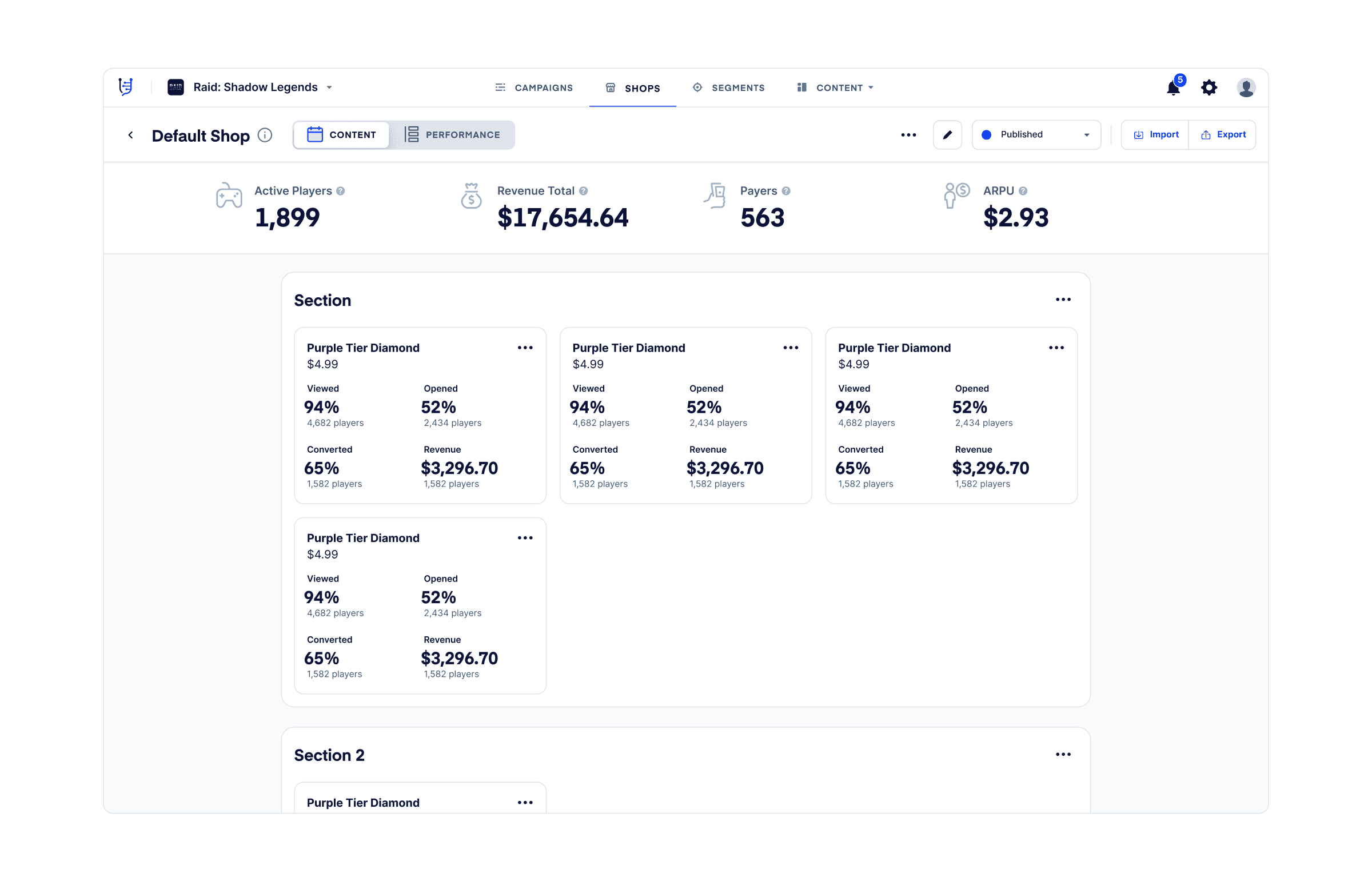
Task: Open Section more options menu
Action: 1063,300
